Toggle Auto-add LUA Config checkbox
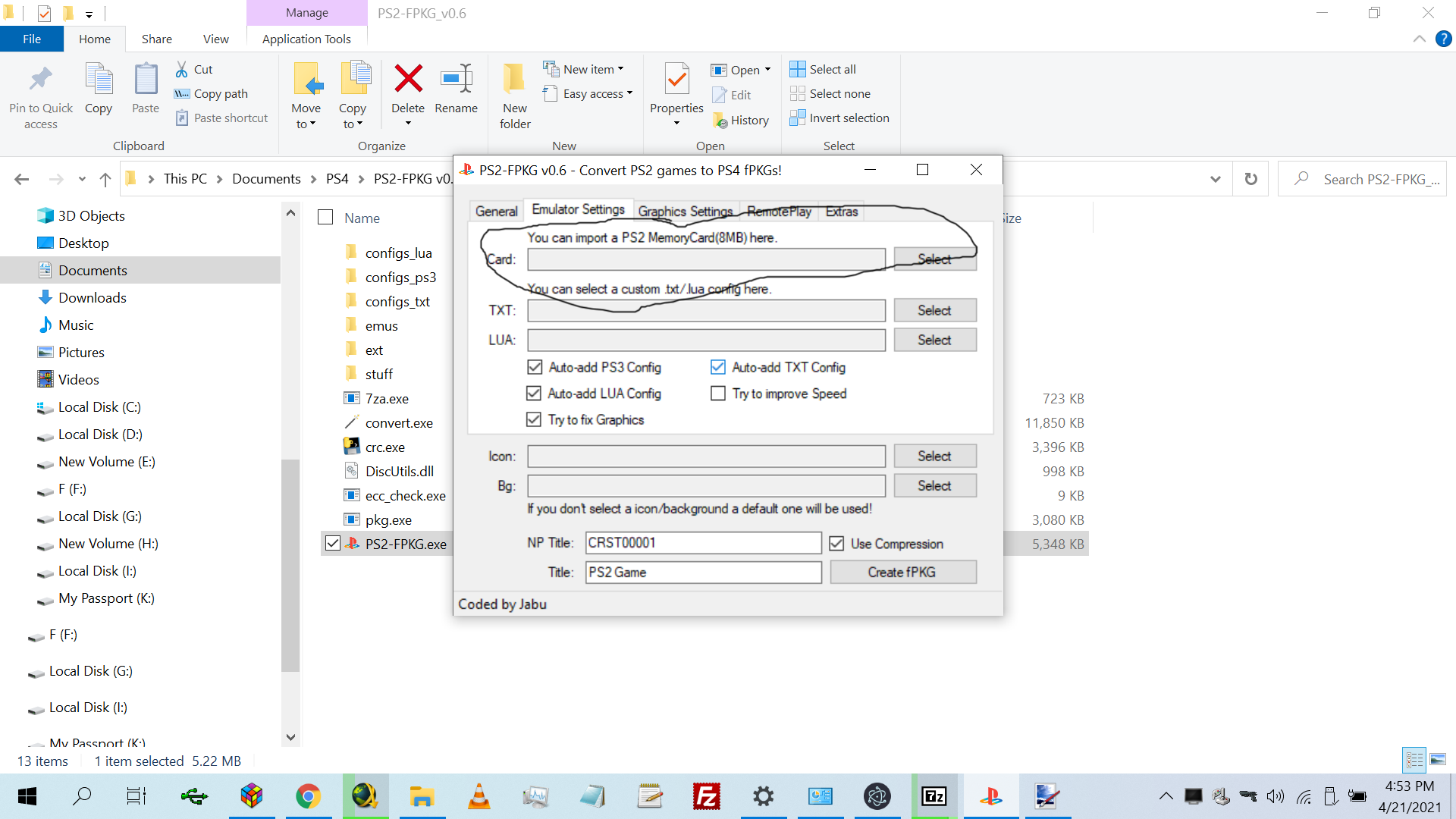Image resolution: width=1456 pixels, height=819 pixels. [x=534, y=393]
